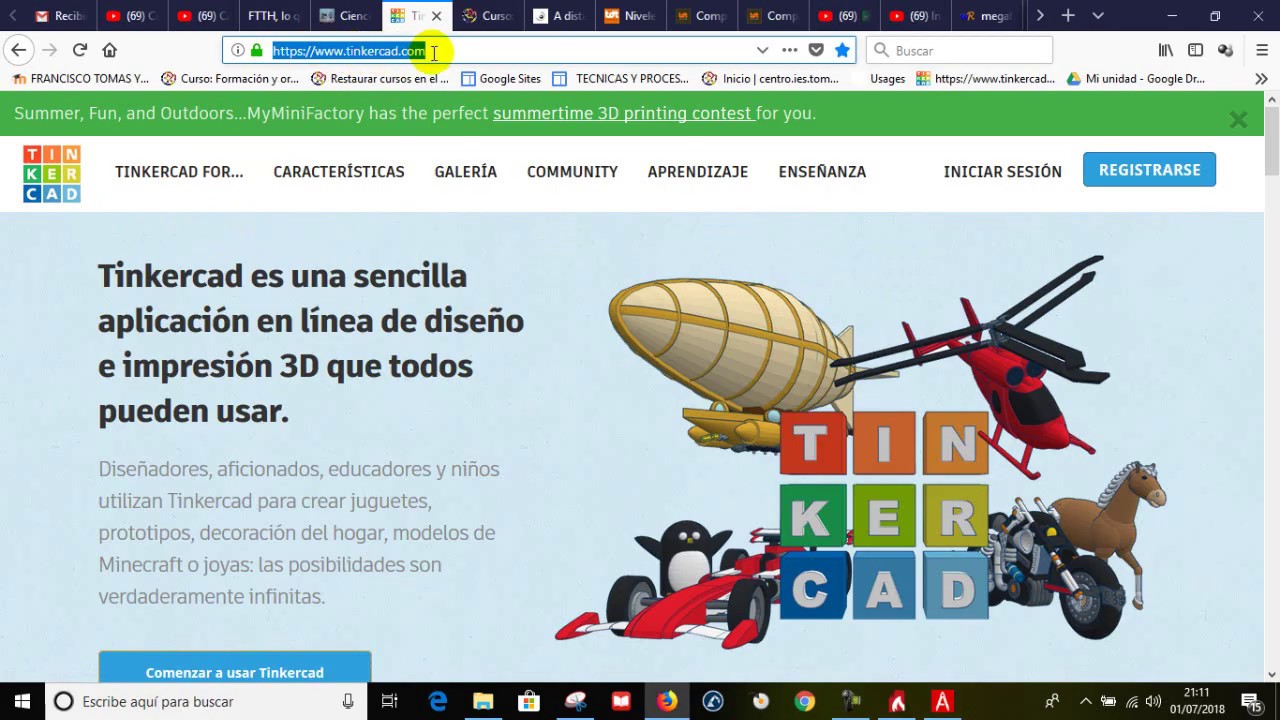Viewport: 1280px width, 720px height.
Task: Show sidebars icon in toolbar
Action: (1195, 50)
